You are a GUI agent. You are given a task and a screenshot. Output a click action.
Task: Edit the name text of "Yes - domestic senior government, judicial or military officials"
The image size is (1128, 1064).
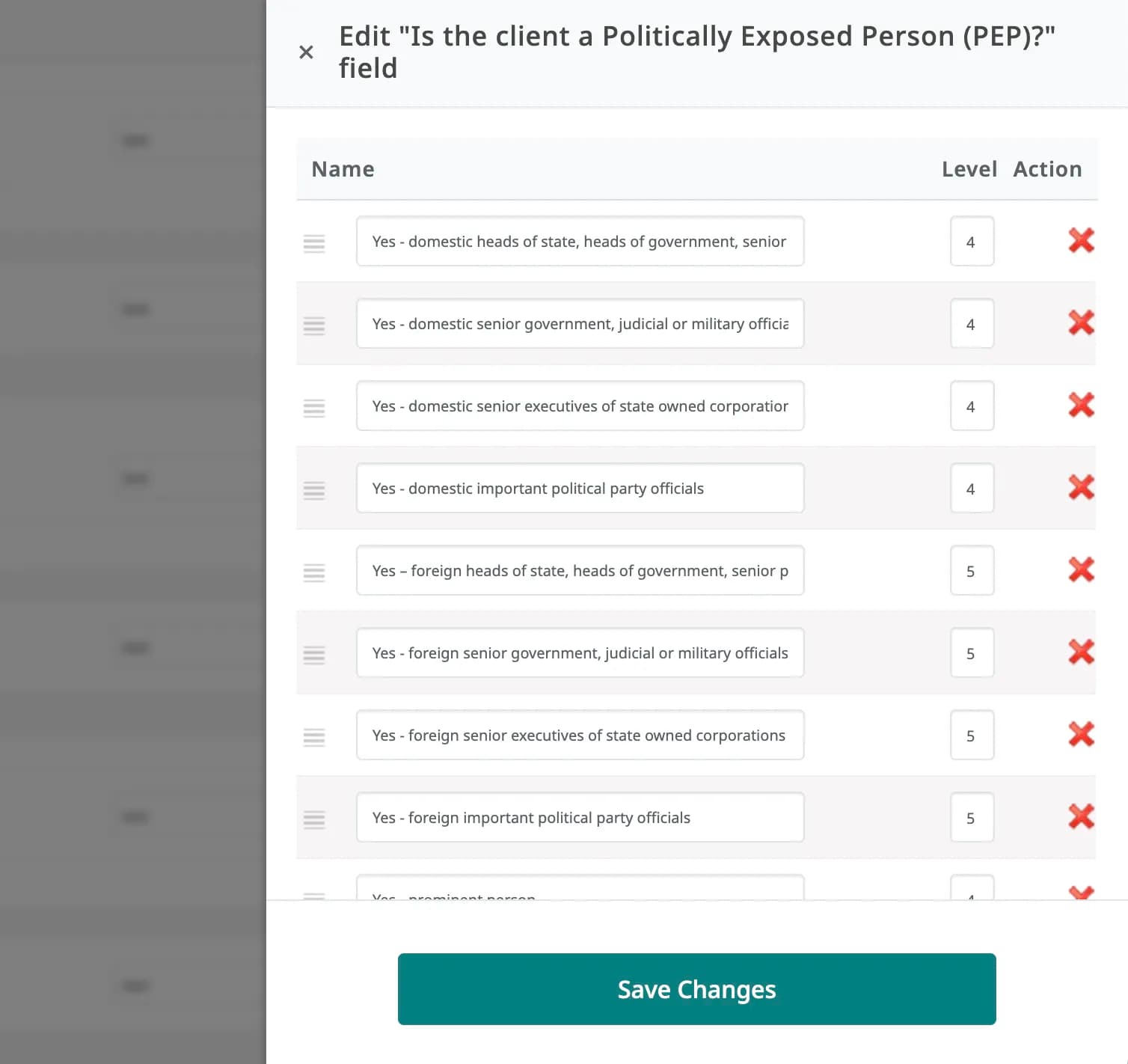pos(580,323)
